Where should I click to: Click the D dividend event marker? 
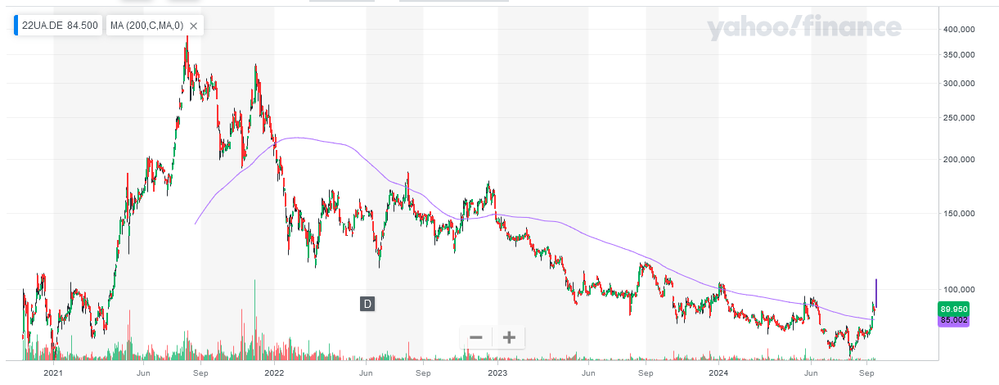pos(367,304)
